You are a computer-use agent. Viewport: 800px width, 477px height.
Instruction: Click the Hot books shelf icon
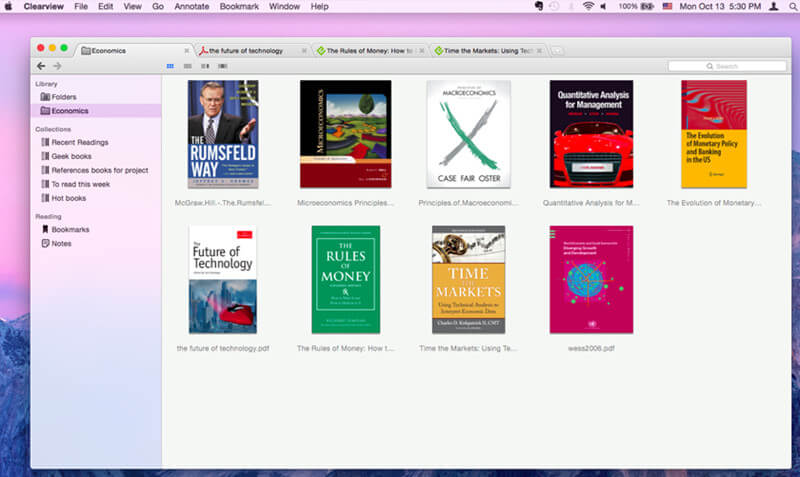[45, 198]
